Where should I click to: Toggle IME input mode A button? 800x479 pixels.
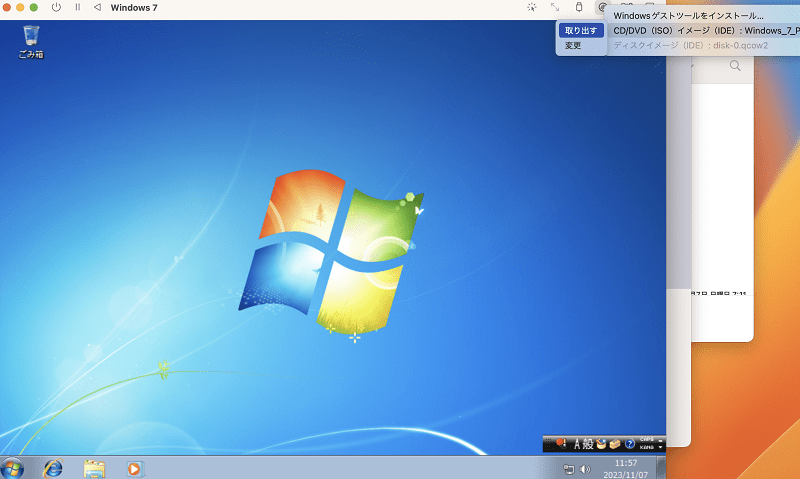pos(577,444)
